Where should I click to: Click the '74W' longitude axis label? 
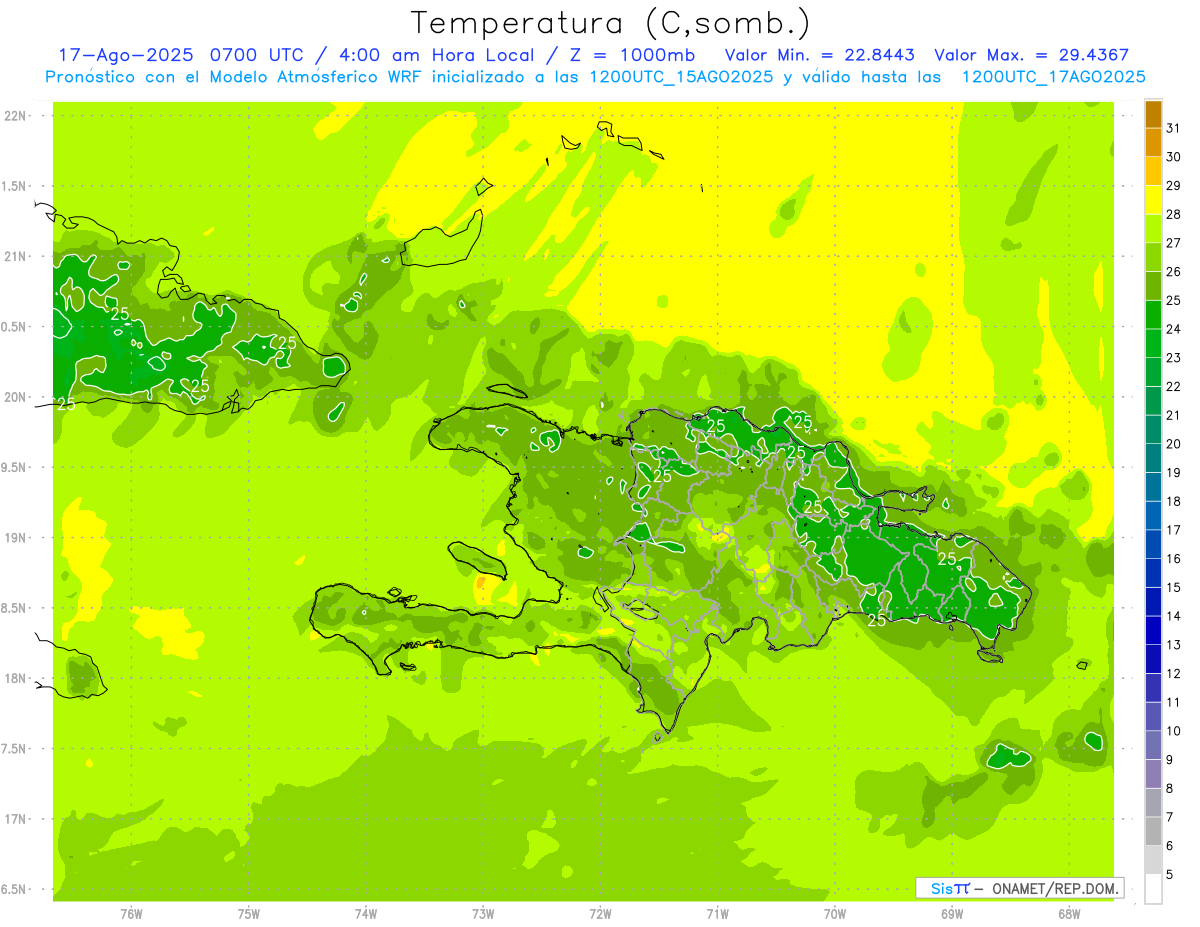click(x=366, y=914)
